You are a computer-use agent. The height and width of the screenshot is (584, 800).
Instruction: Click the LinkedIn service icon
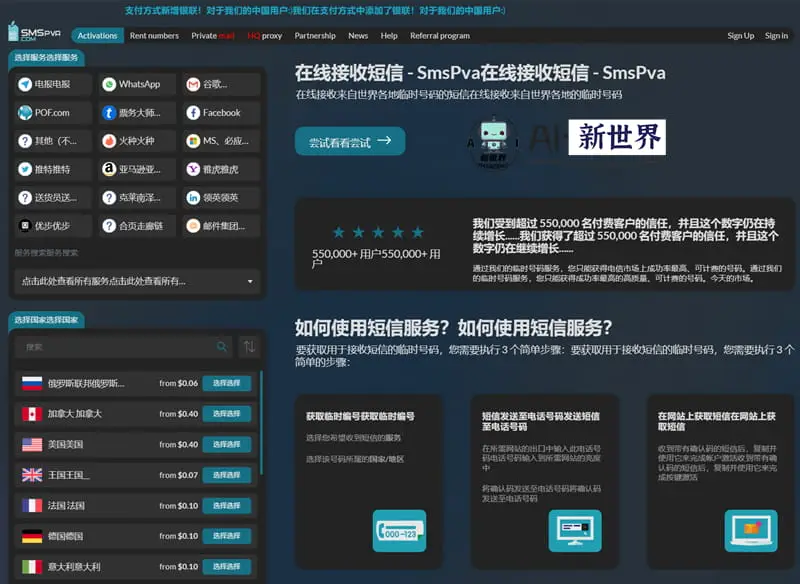pos(193,198)
